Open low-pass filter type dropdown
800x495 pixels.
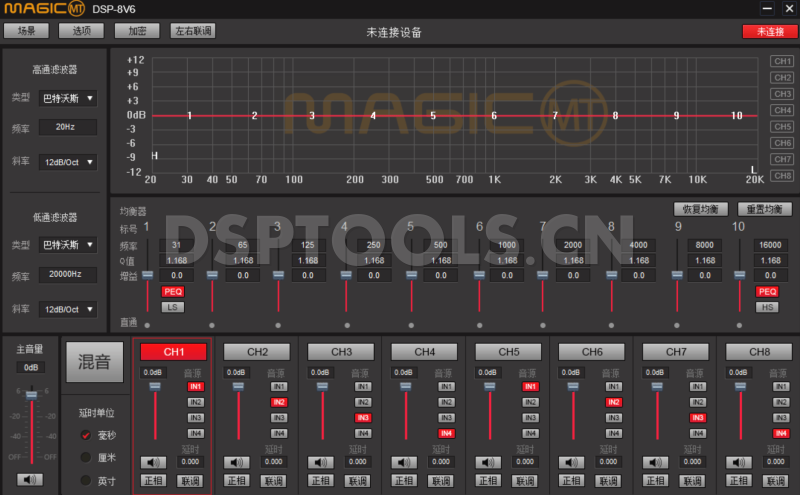(68, 245)
